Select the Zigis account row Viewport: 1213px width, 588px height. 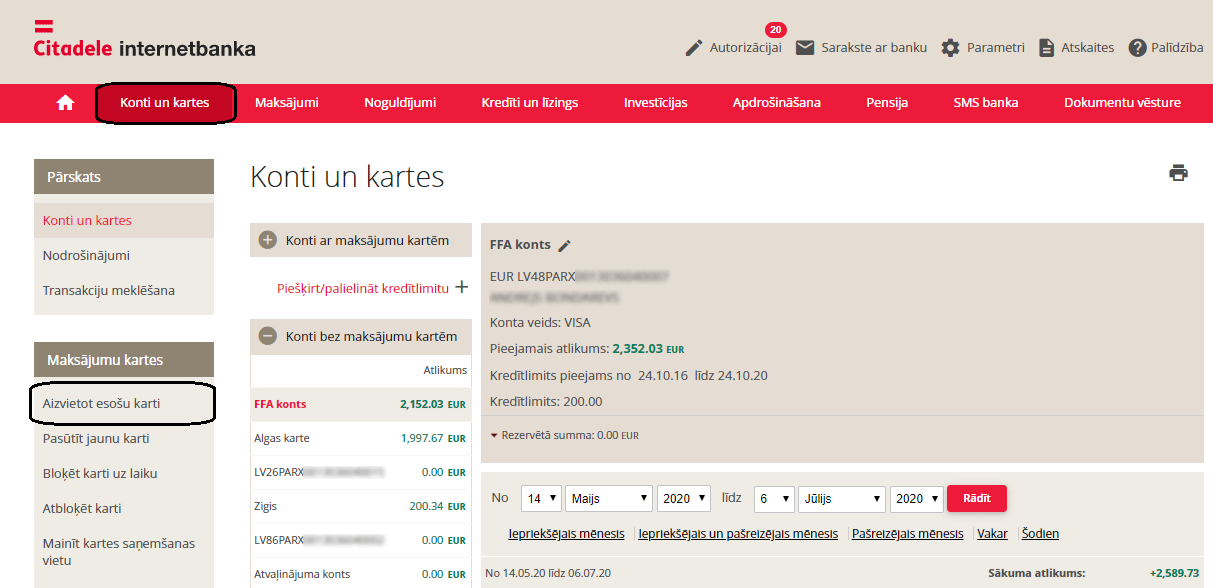pos(361,506)
